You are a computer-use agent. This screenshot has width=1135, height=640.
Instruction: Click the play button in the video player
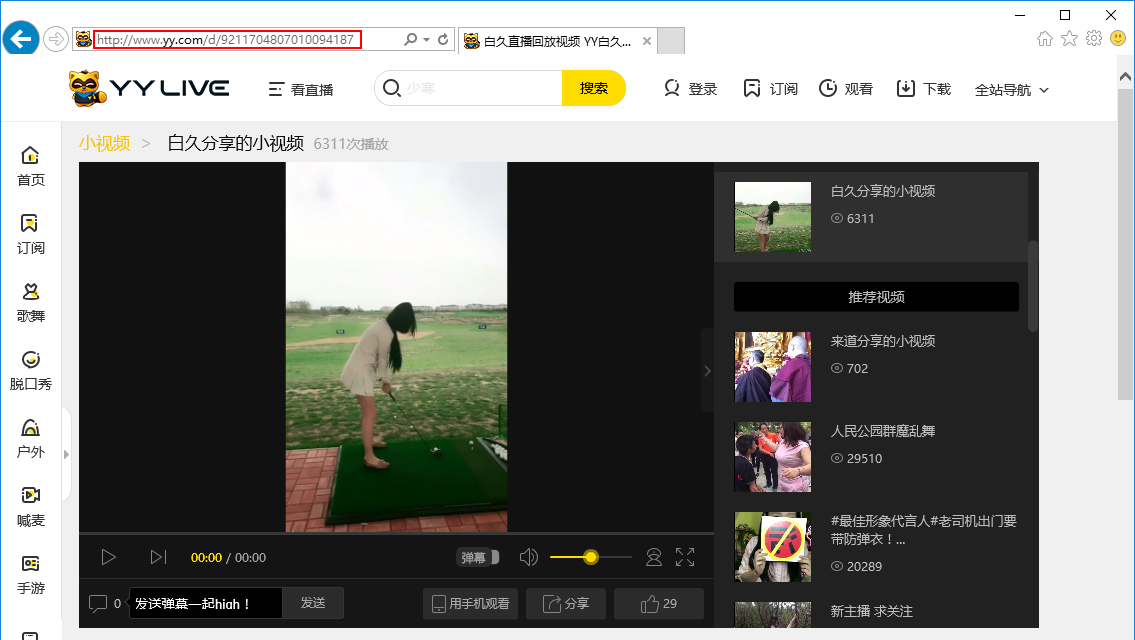click(109, 557)
